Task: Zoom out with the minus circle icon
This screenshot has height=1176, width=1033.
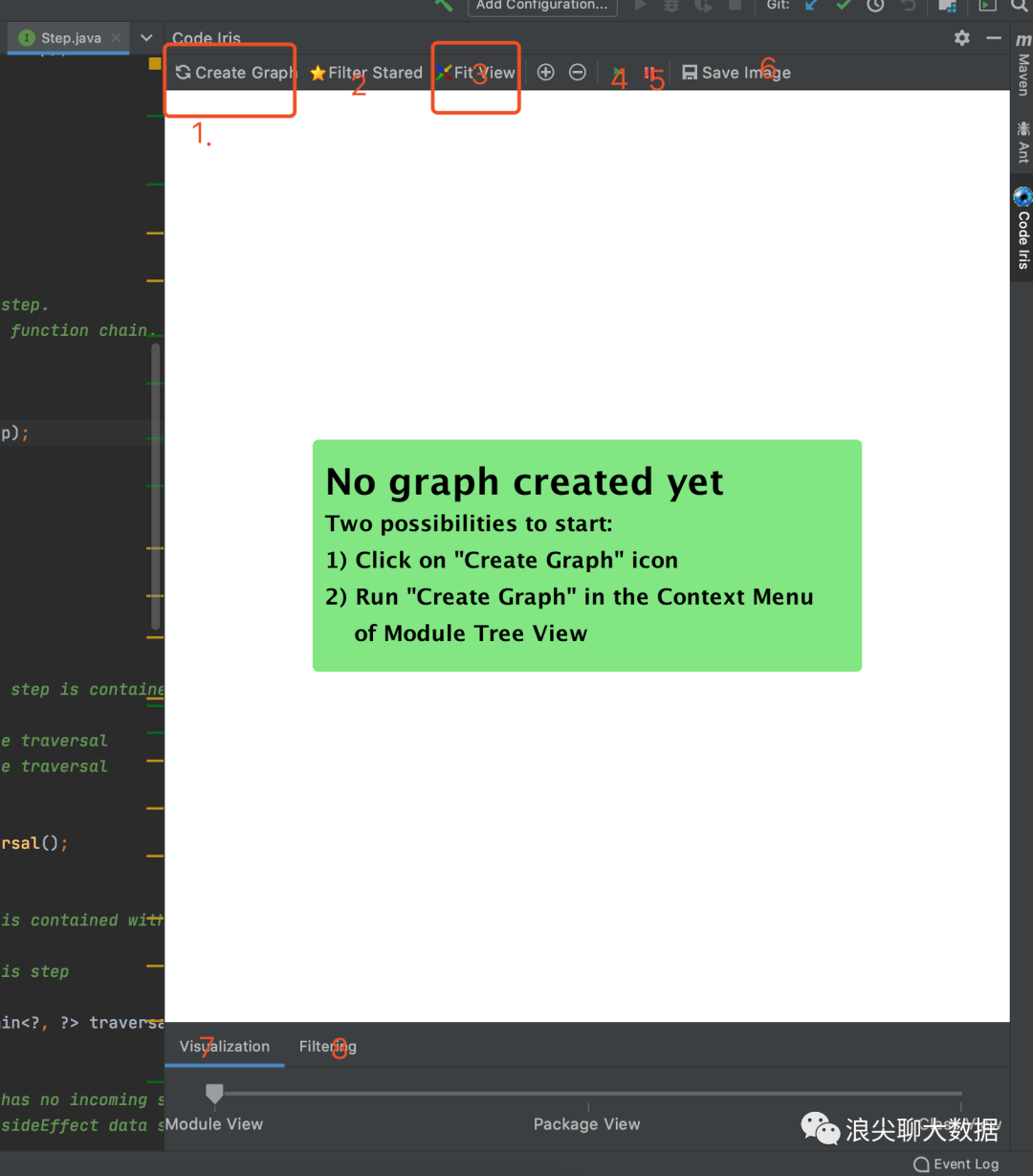Action: pos(578,73)
